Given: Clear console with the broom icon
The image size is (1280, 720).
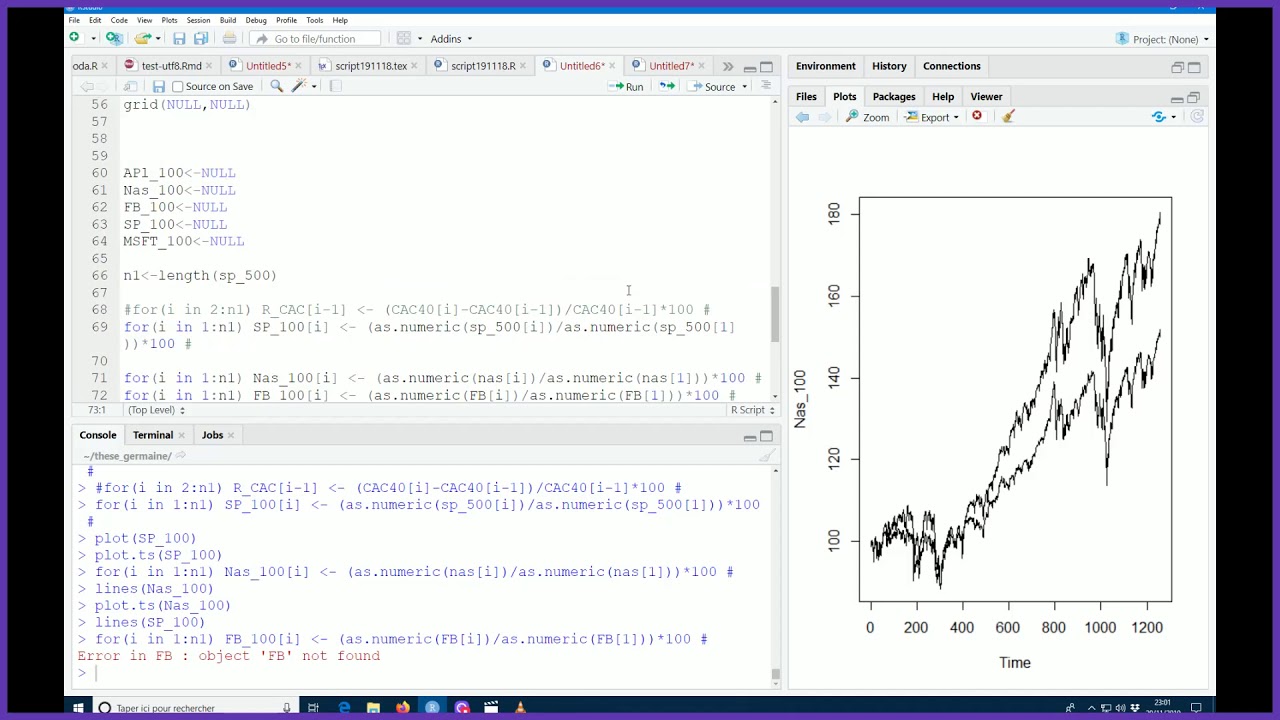Looking at the screenshot, I should [767, 456].
